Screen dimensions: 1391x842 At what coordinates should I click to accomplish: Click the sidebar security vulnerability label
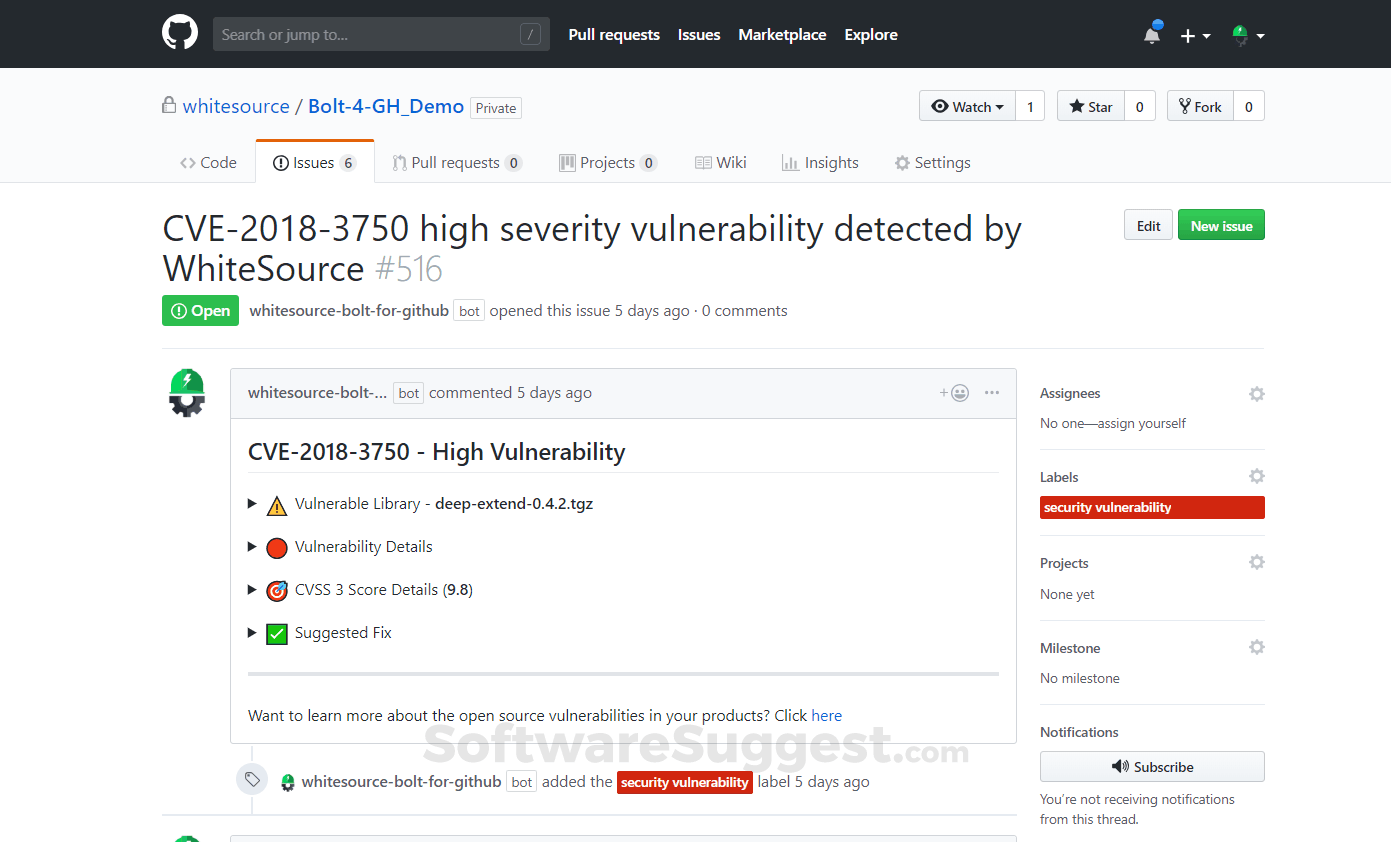[x=1152, y=507]
